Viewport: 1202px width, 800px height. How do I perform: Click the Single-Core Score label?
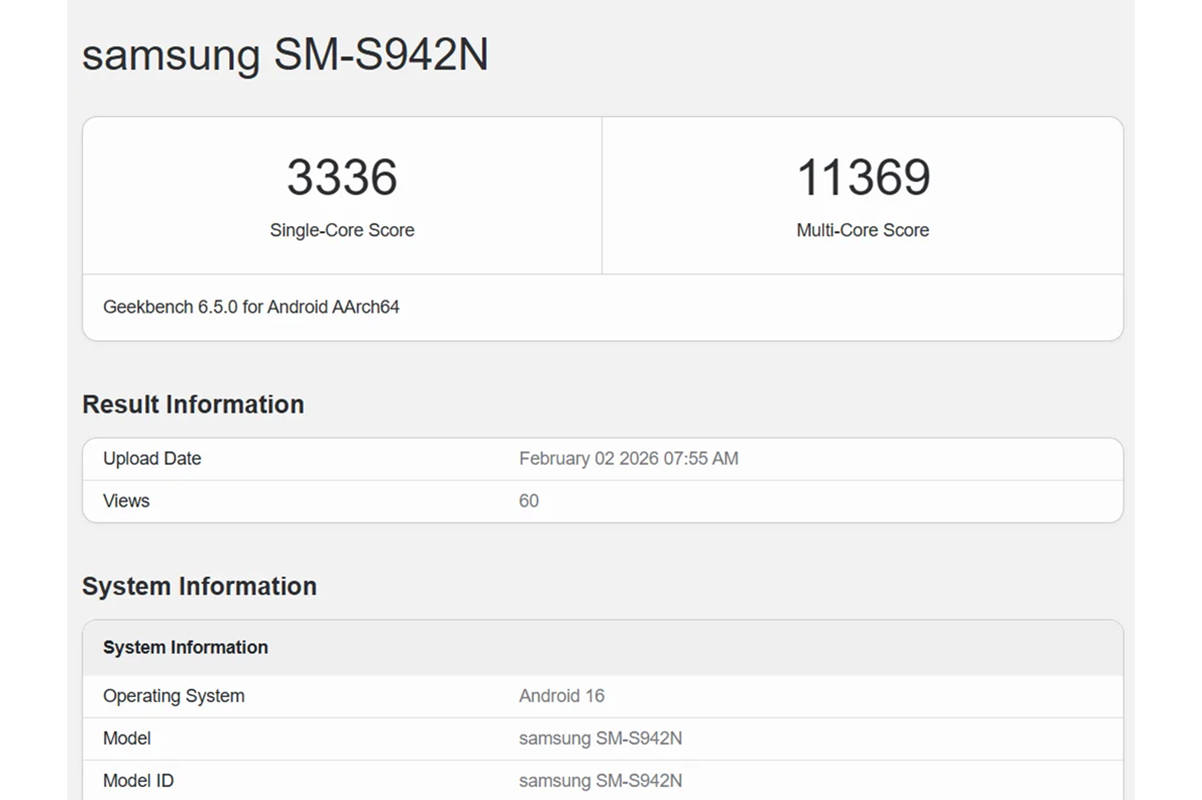coord(342,230)
